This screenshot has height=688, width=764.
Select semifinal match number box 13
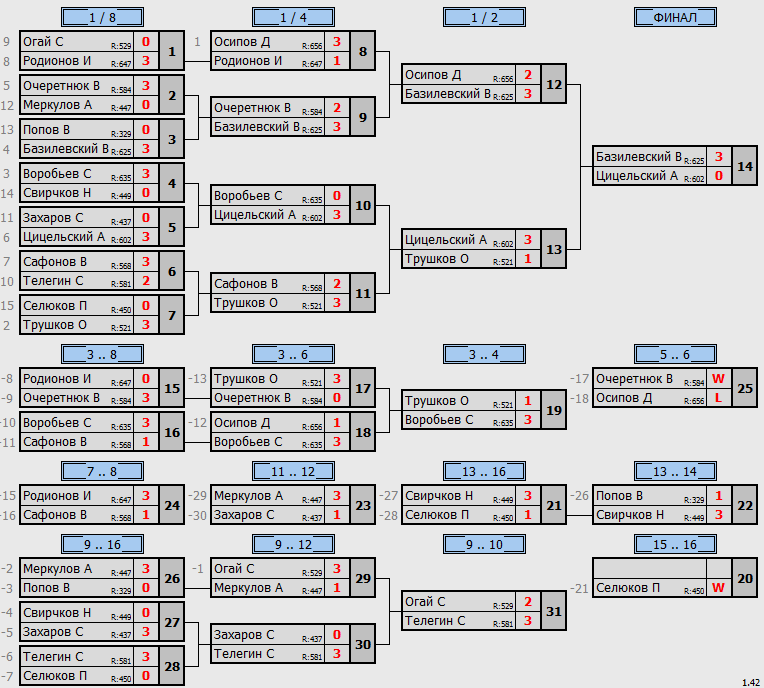coord(554,249)
